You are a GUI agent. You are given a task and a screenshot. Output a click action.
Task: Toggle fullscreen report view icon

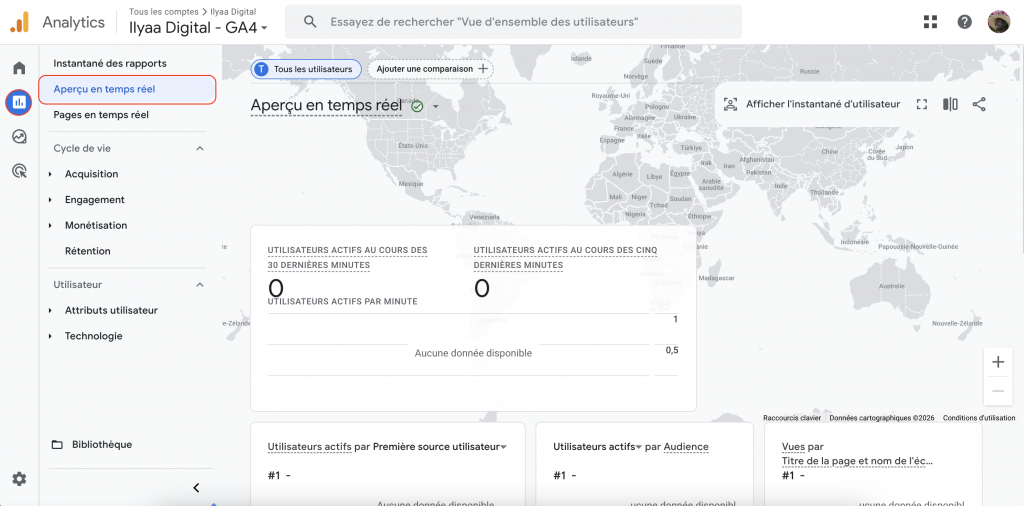point(921,104)
